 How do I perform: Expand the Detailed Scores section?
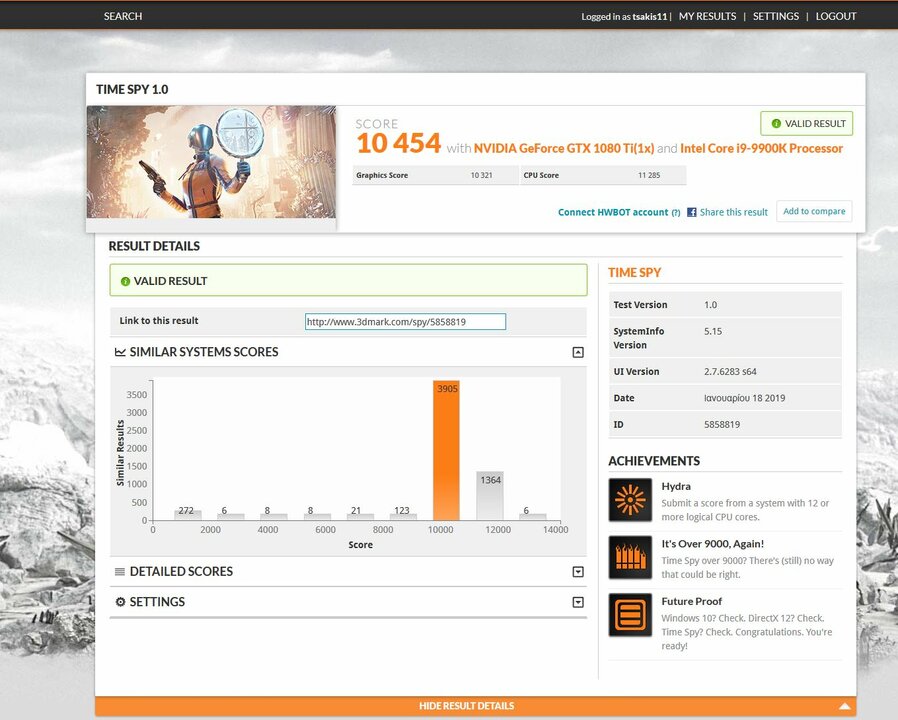coord(578,572)
